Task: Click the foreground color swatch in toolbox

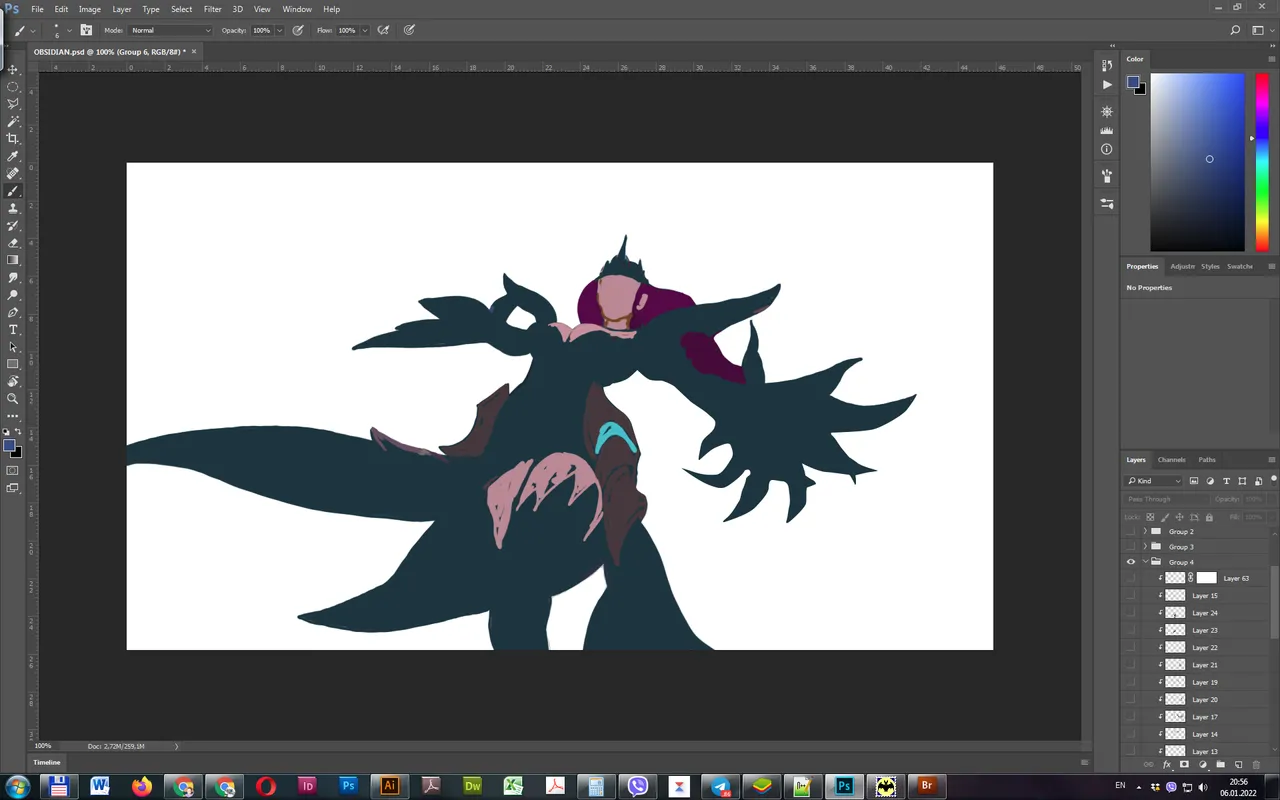Action: point(9,446)
